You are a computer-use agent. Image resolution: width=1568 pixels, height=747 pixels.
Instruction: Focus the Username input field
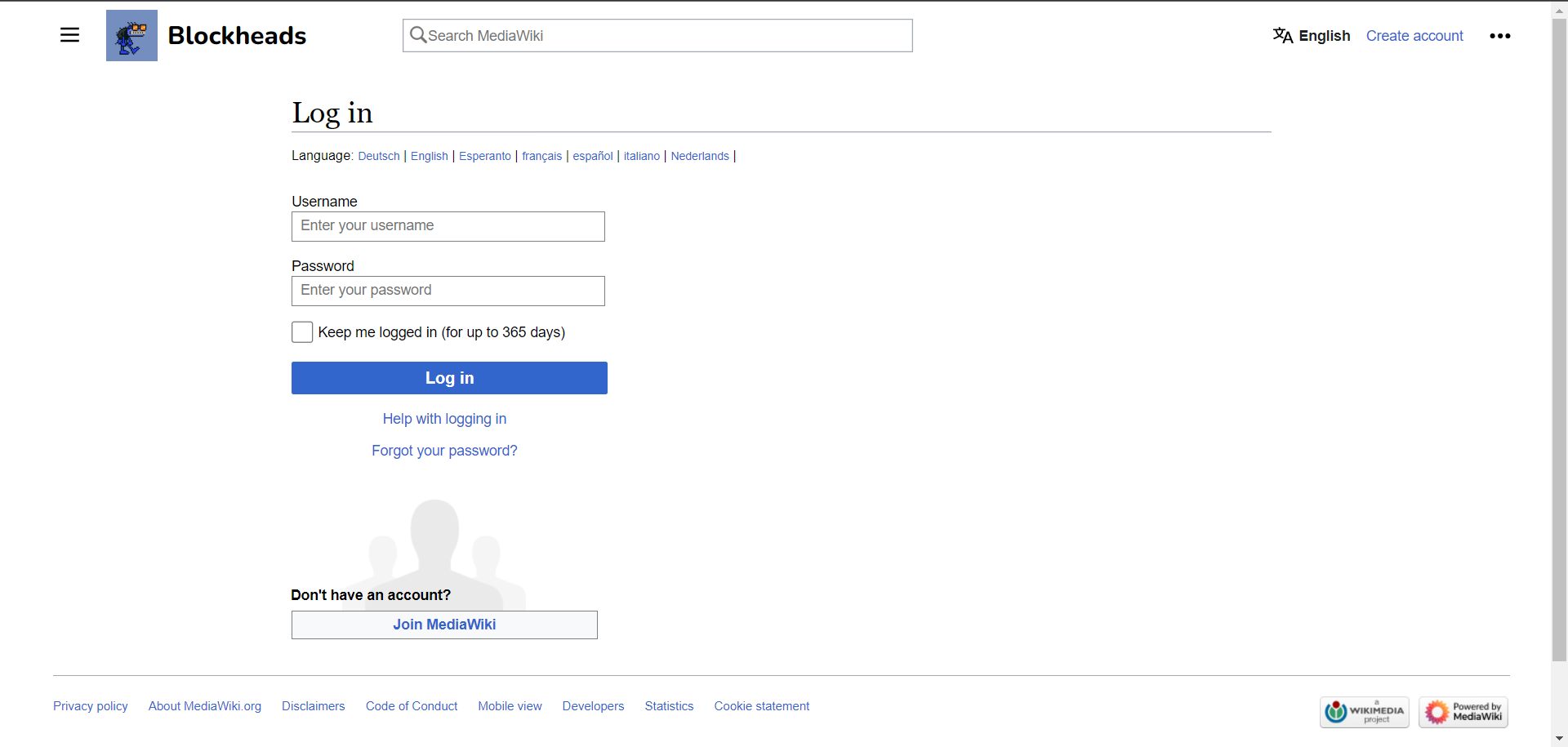pyautogui.click(x=448, y=226)
